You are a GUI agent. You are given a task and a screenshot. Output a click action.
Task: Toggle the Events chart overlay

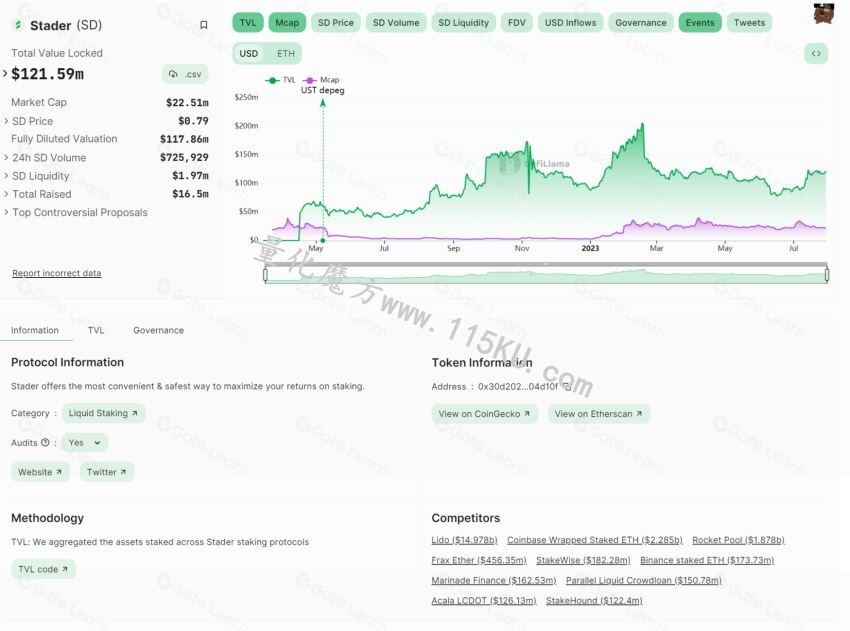pyautogui.click(x=700, y=23)
